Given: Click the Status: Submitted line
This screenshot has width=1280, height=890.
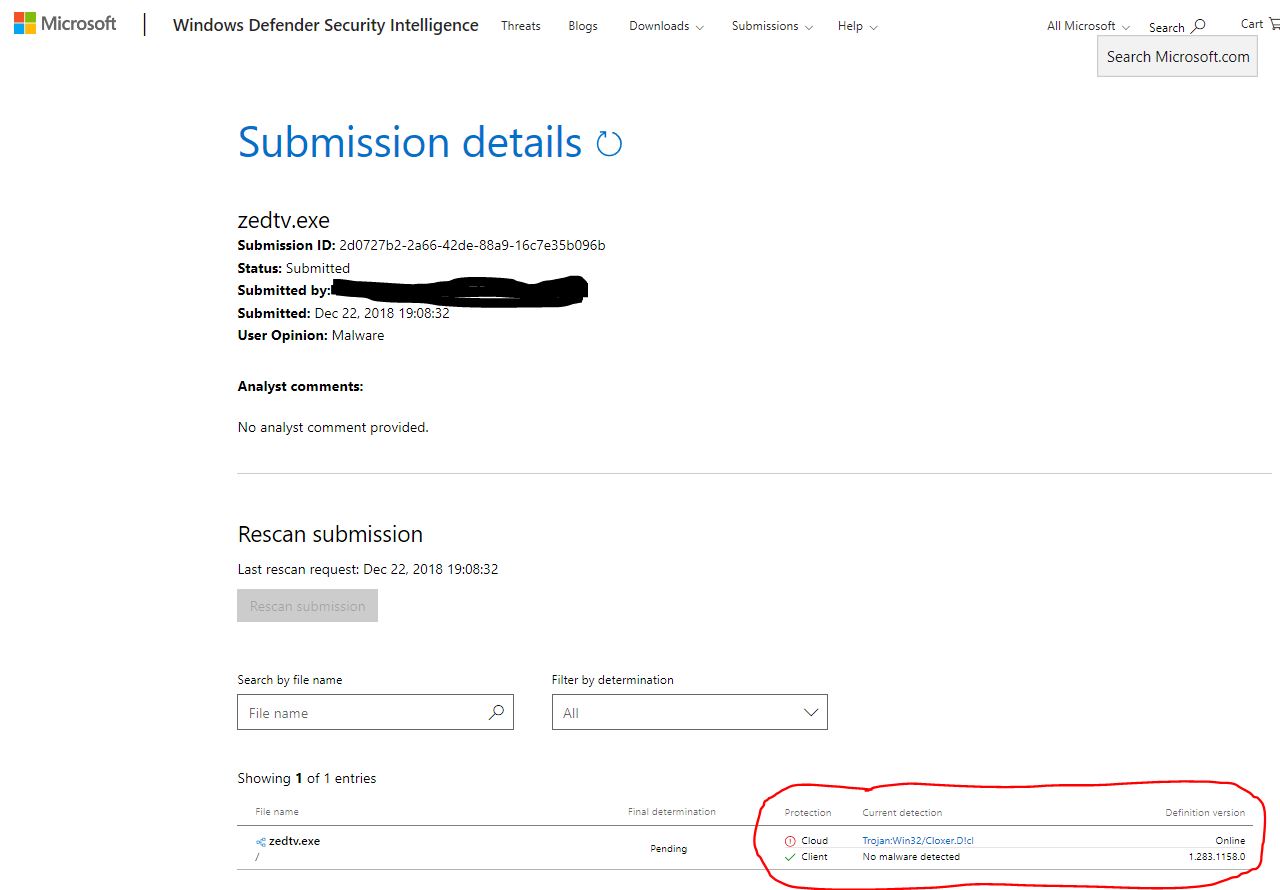Looking at the screenshot, I should [294, 268].
